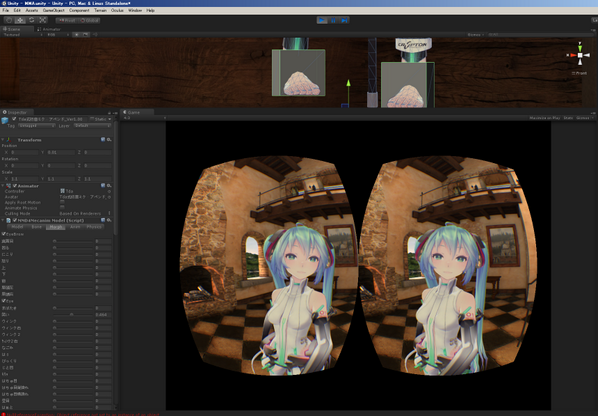This screenshot has height=416, width=598.
Task: Toggle scene lighting button
Action: (77, 35)
